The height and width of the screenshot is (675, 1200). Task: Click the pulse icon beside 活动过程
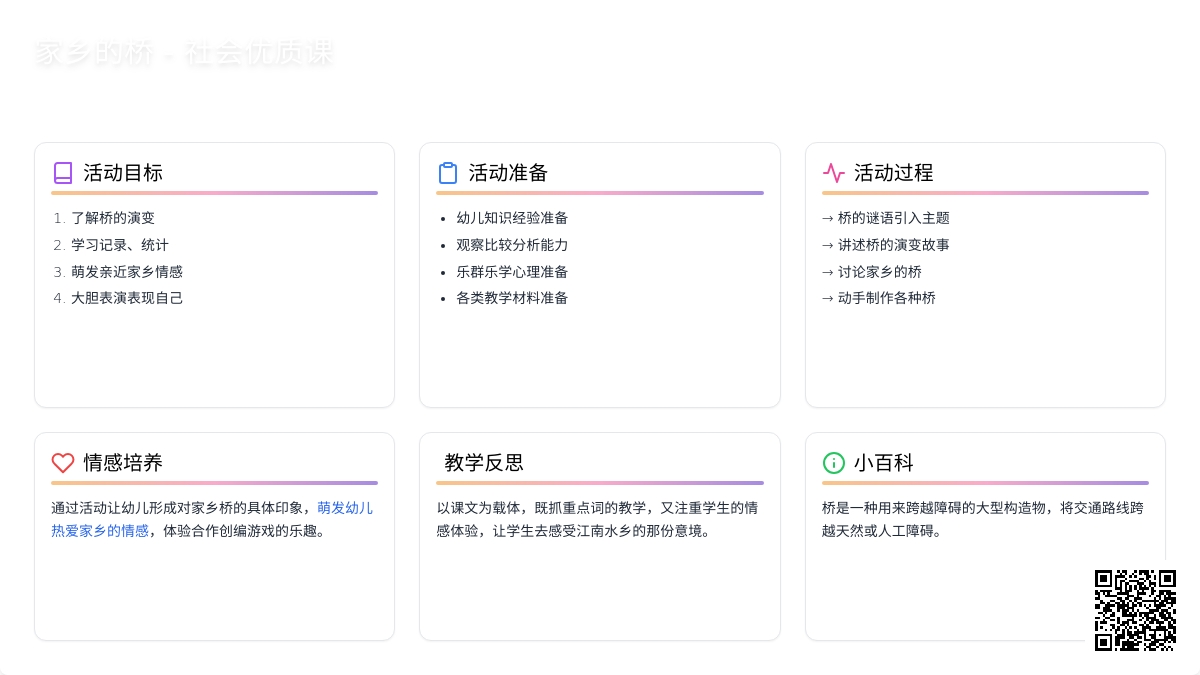[834, 173]
